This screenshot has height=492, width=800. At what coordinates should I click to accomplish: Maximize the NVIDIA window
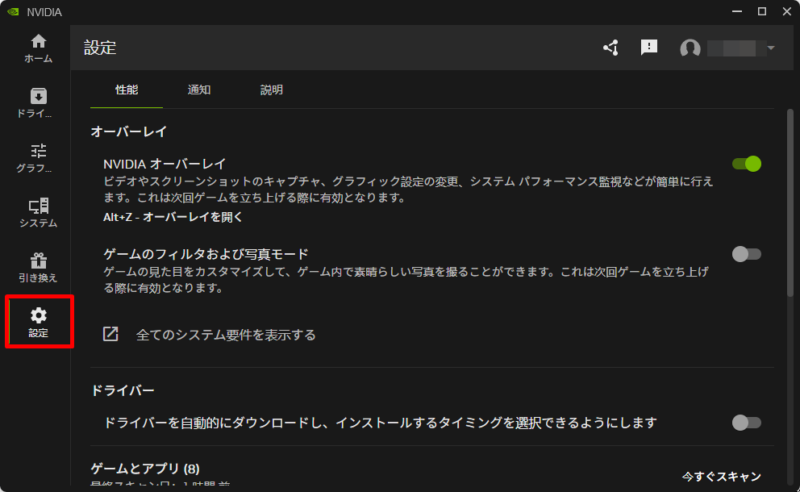pos(762,11)
